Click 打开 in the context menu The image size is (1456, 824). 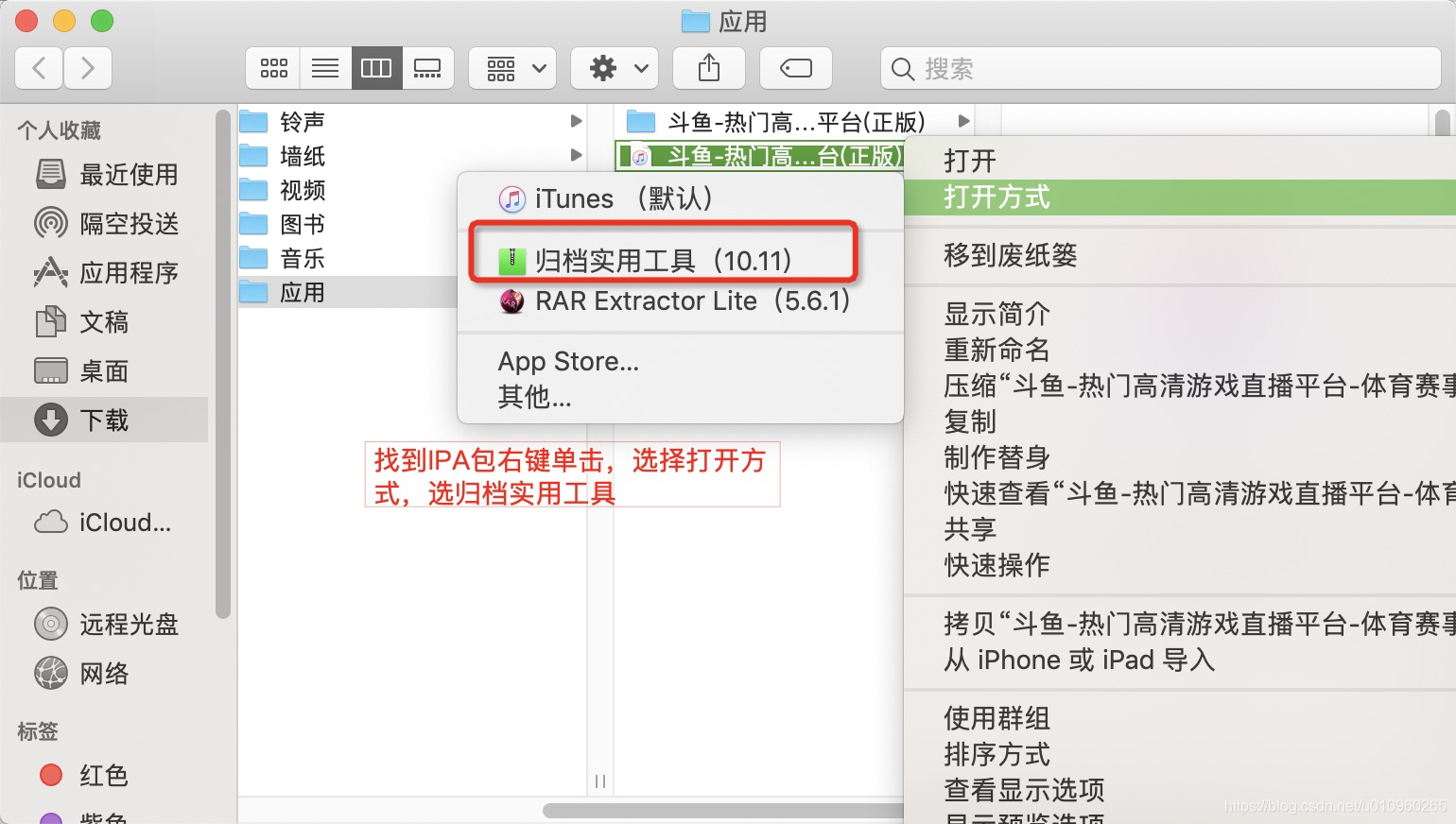click(x=1180, y=161)
